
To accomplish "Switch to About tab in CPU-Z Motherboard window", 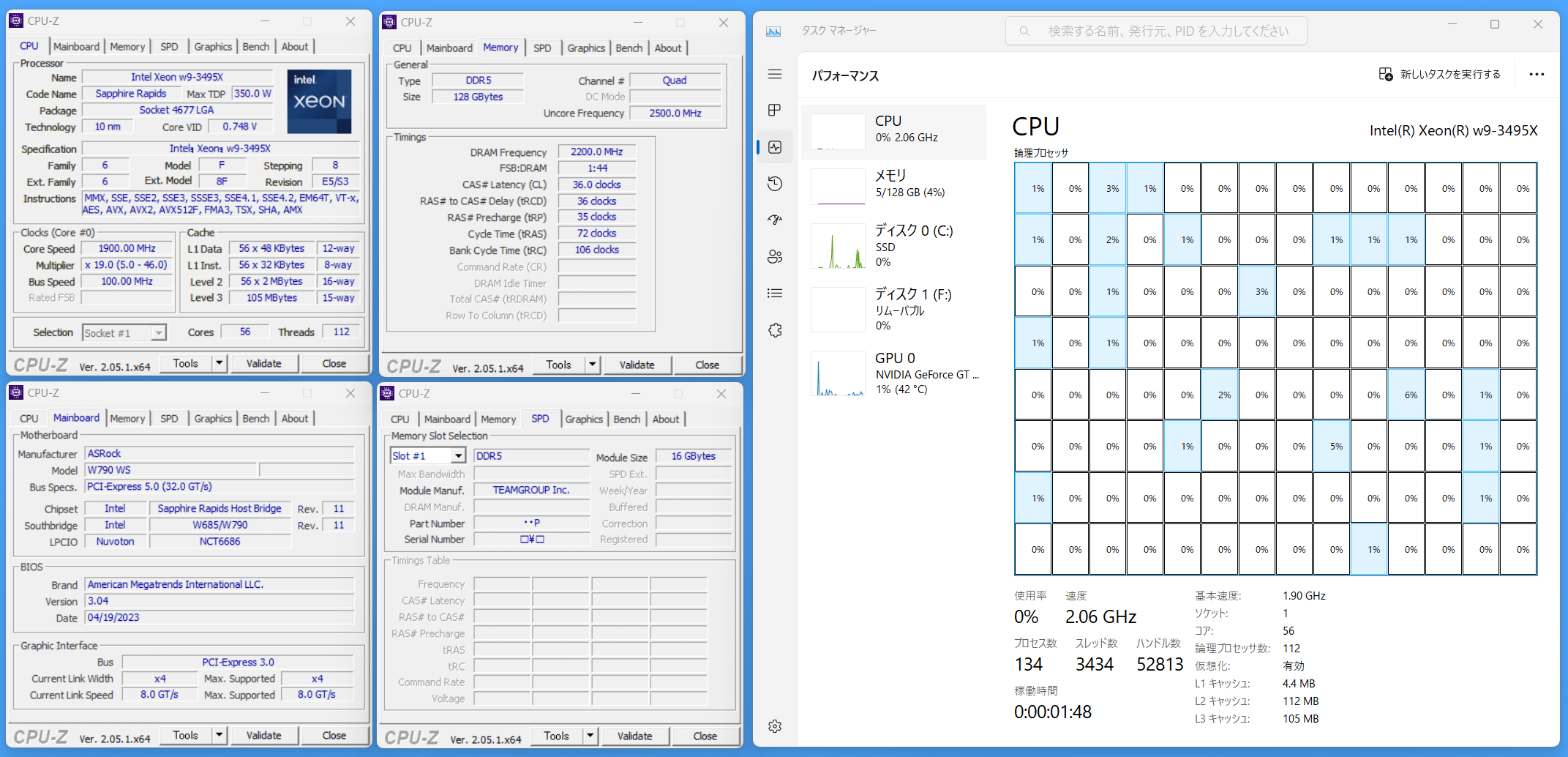I will 295,419.
